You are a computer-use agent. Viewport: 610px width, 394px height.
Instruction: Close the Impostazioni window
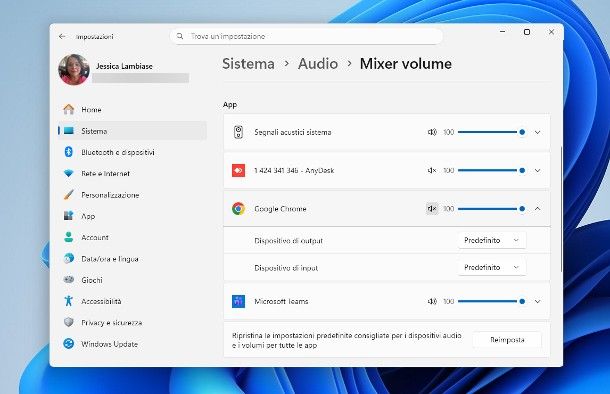point(551,32)
